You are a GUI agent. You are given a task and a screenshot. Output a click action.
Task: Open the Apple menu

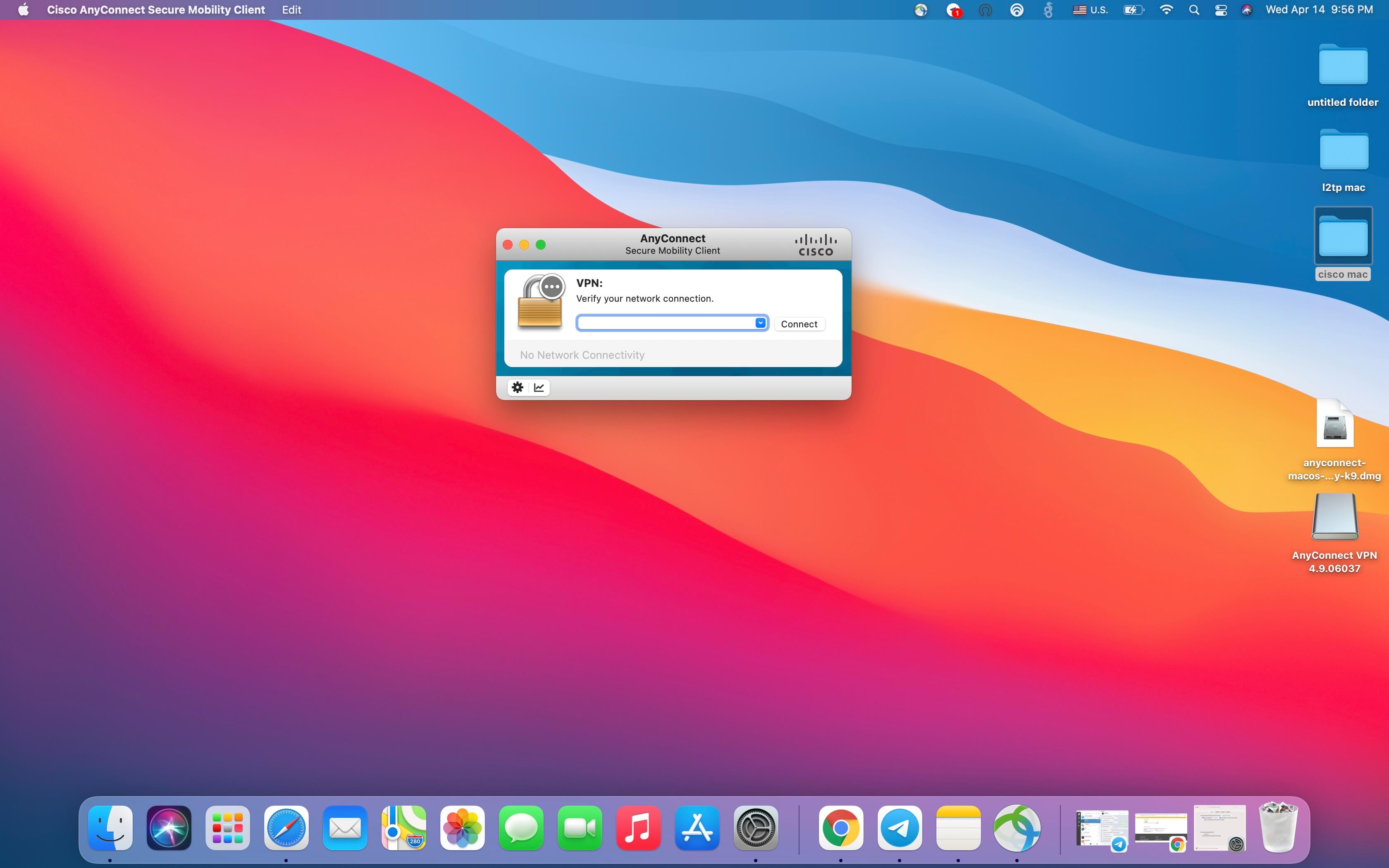[24, 10]
